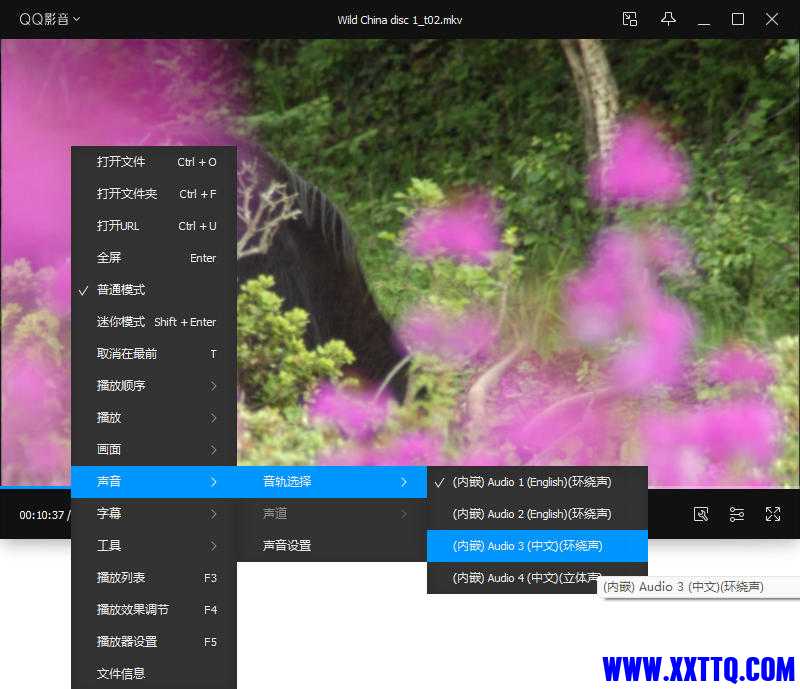Open 声音设置 from the sound submenu

click(x=287, y=546)
